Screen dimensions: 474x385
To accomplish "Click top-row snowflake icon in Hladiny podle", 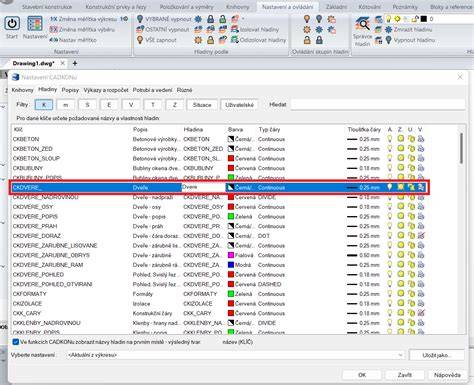I will (x=198, y=19).
